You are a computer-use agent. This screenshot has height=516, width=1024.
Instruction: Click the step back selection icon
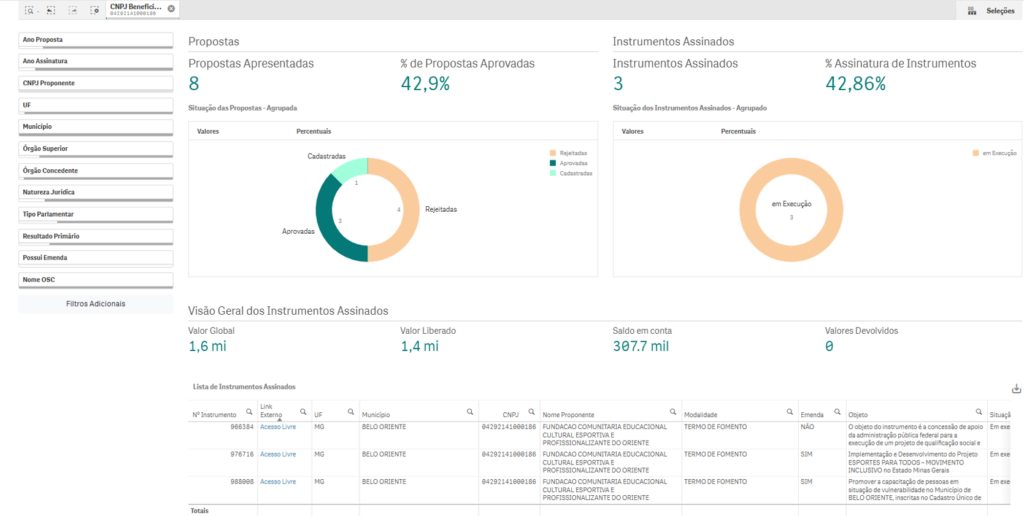(50, 10)
